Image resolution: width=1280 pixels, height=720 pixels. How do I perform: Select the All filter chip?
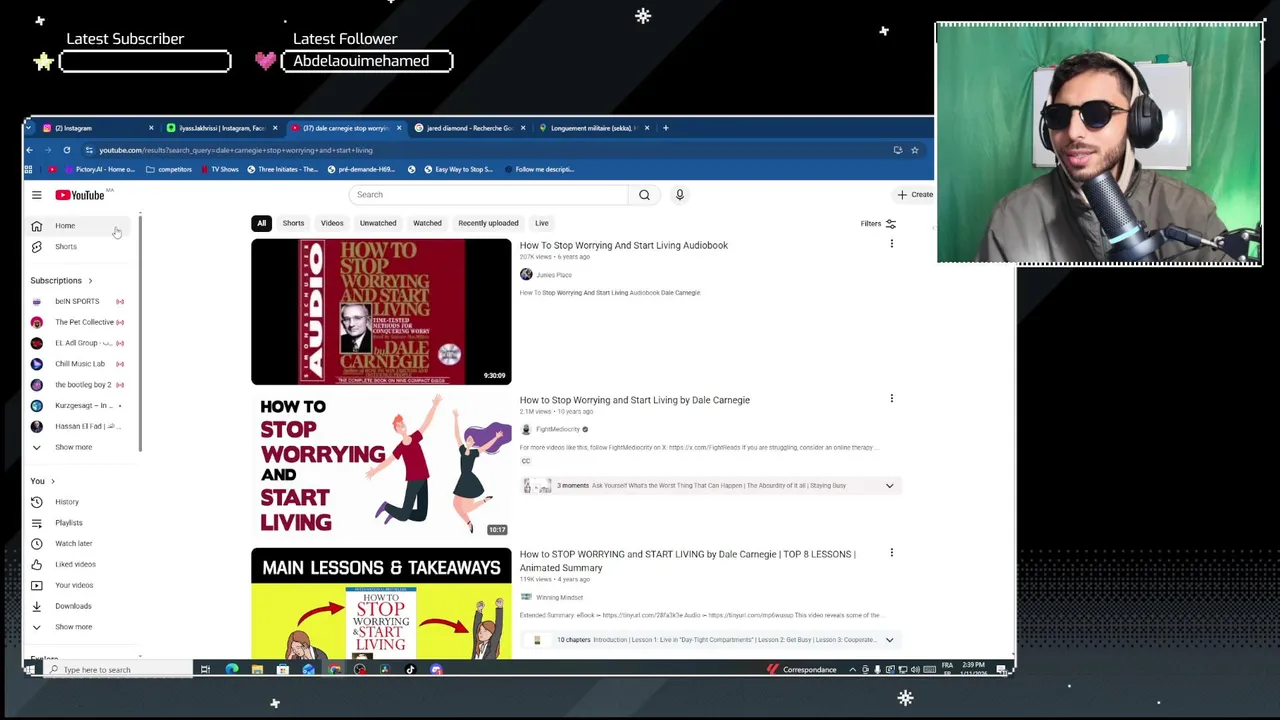(x=261, y=223)
